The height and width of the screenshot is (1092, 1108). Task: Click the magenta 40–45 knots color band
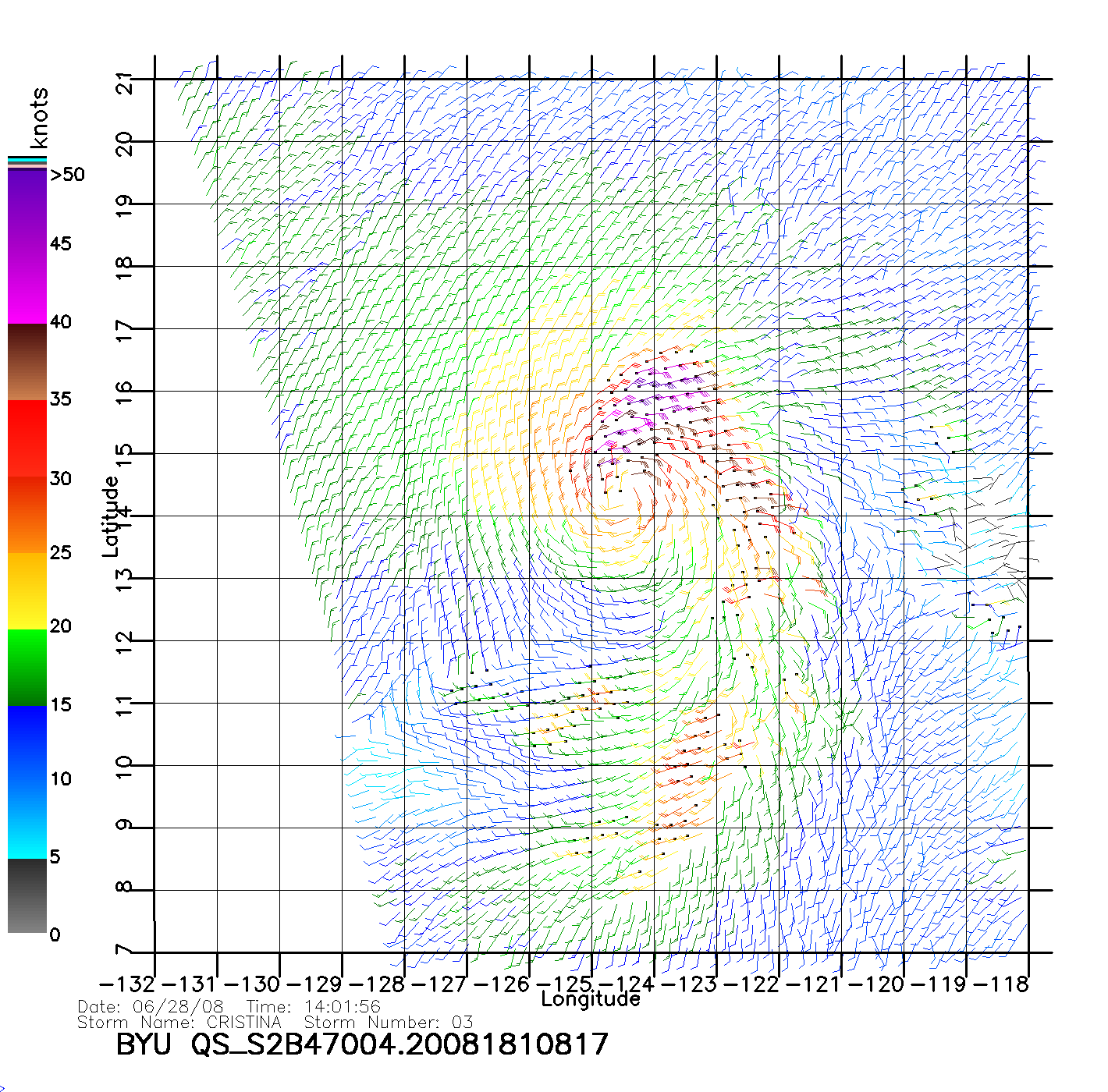point(27,285)
